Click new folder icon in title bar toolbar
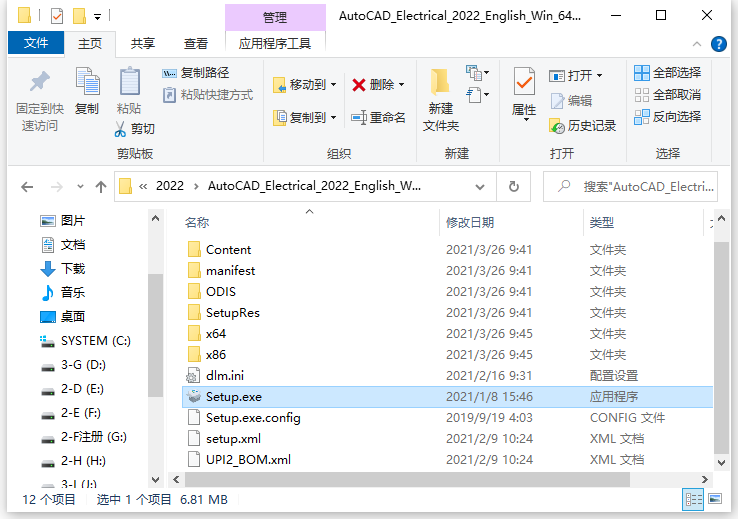The width and height of the screenshot is (738, 519). click(79, 16)
